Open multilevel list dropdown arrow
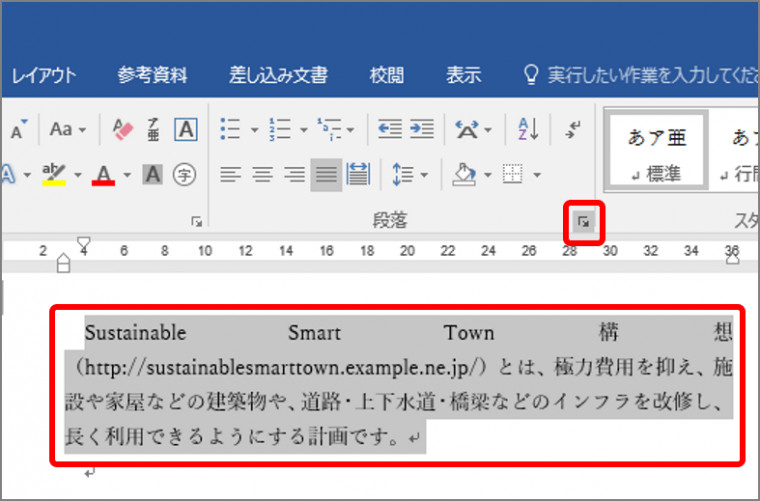Image resolution: width=760 pixels, height=501 pixels. pyautogui.click(x=350, y=130)
